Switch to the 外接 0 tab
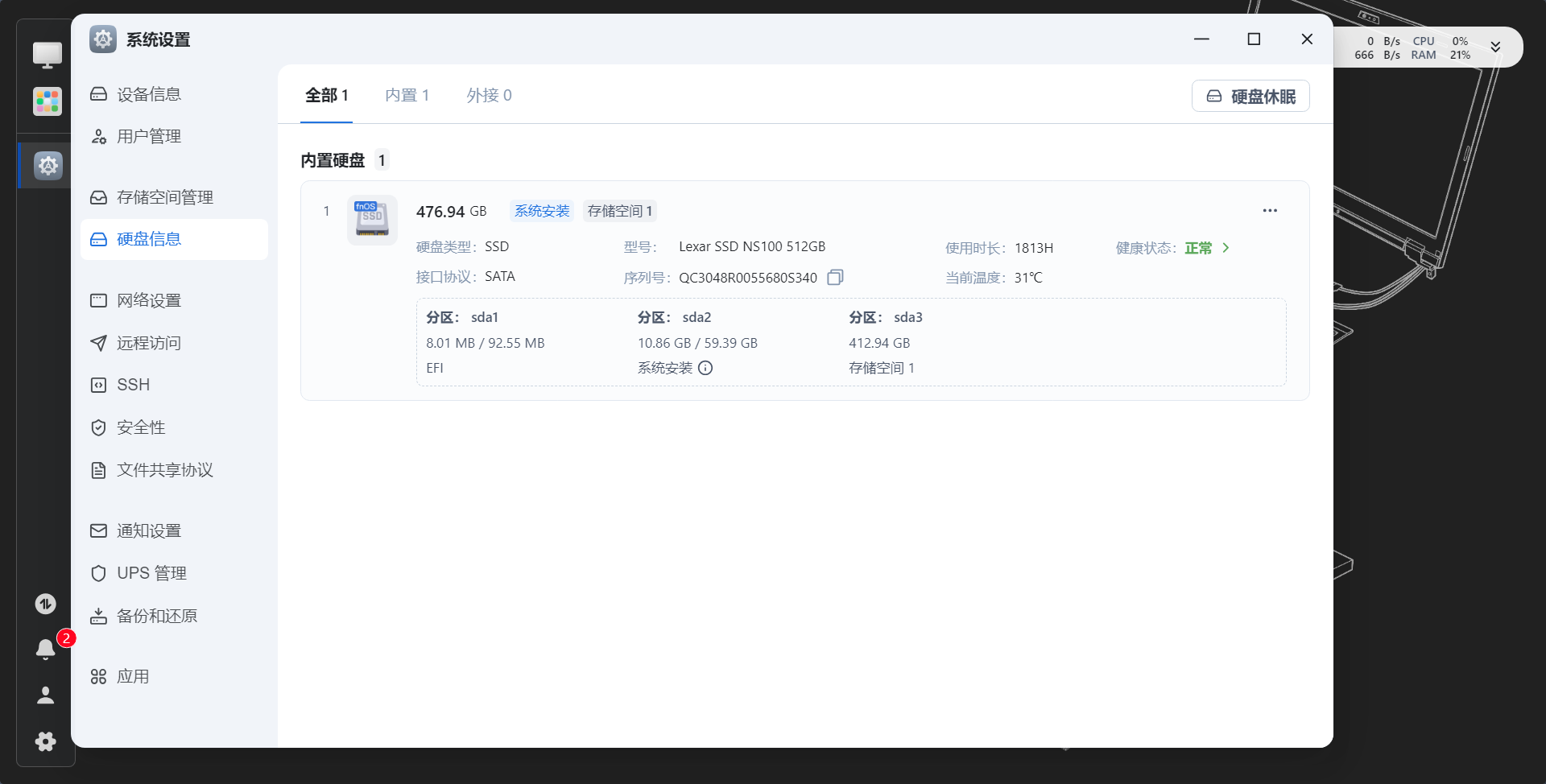Screen dimensions: 1546x784 (489, 95)
